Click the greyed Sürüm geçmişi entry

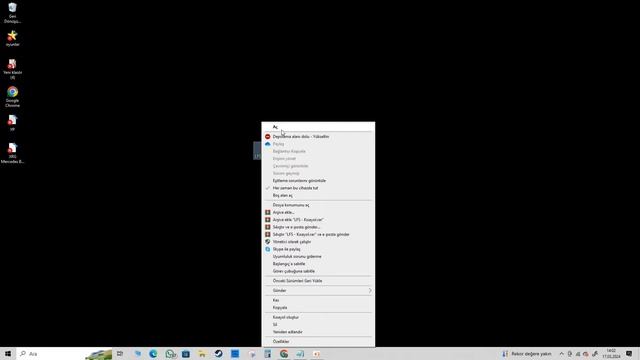[x=318, y=173]
